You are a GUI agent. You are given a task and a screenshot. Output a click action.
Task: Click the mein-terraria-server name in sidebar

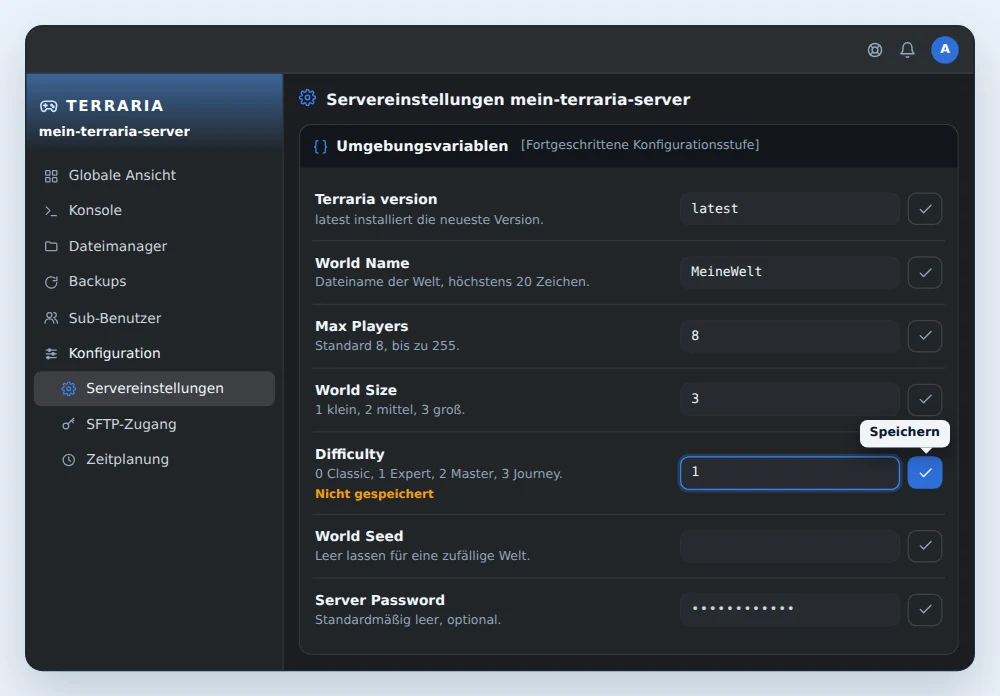click(114, 131)
